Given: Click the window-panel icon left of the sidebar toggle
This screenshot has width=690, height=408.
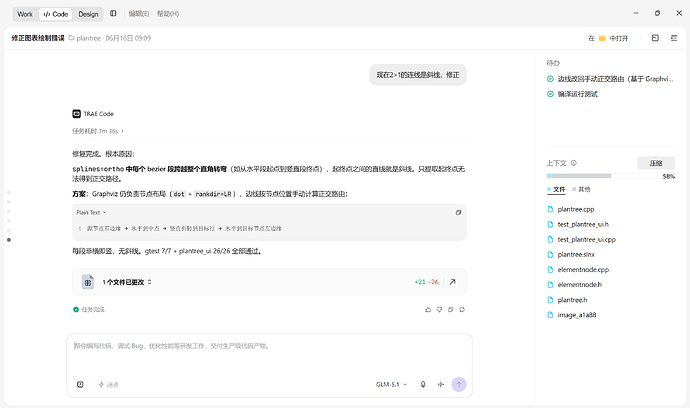Looking at the screenshot, I should [655, 38].
